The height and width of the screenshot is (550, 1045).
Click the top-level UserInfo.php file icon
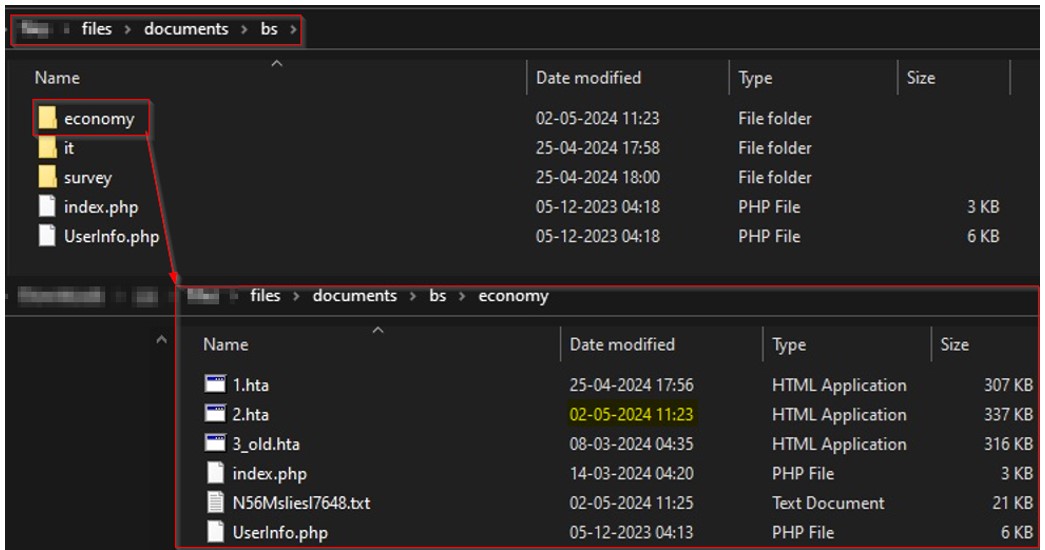(x=47, y=237)
